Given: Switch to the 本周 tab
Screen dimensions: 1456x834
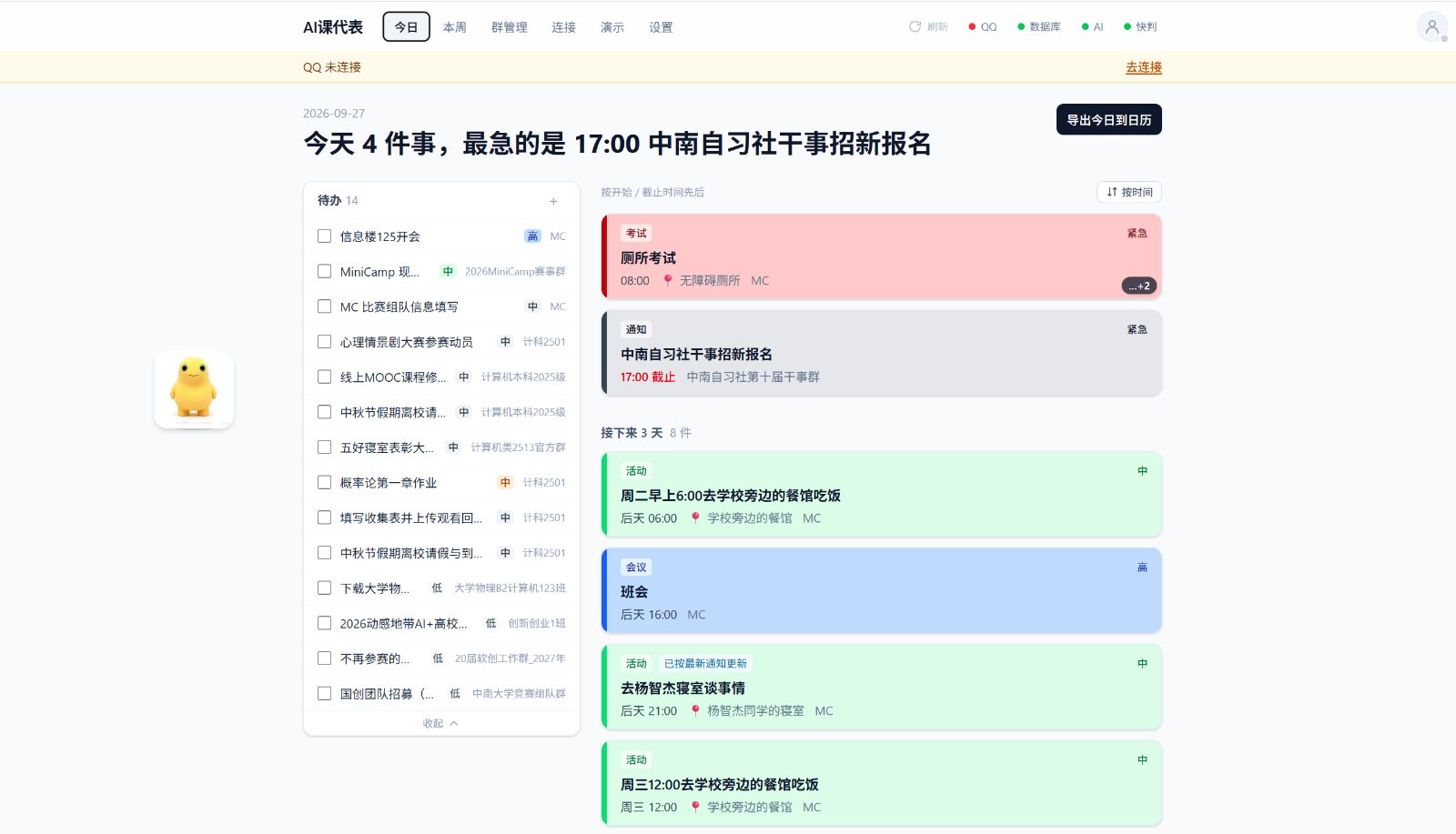Looking at the screenshot, I should (x=455, y=27).
